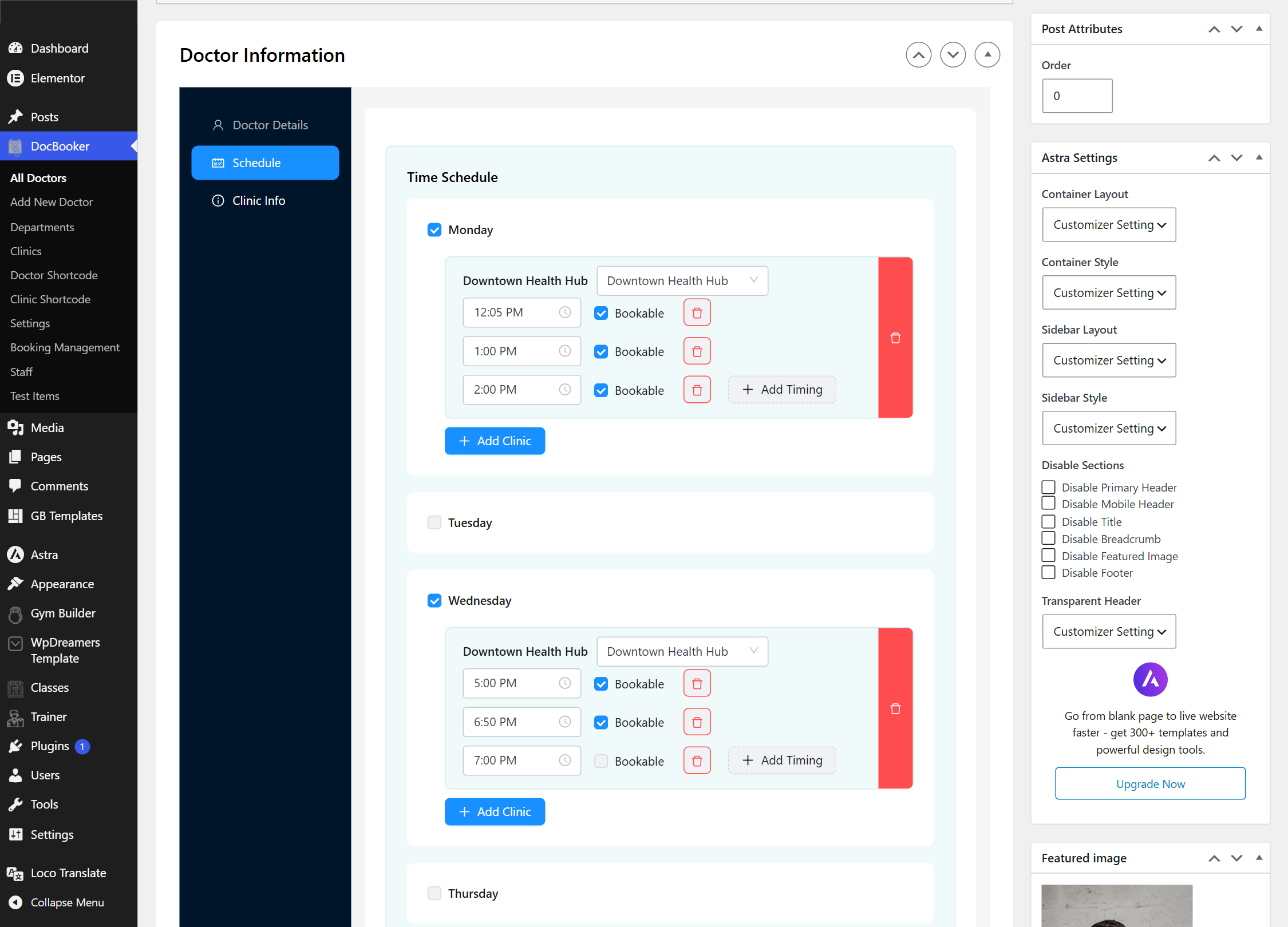
Task: Check Disable Primary Header
Action: point(1048,487)
